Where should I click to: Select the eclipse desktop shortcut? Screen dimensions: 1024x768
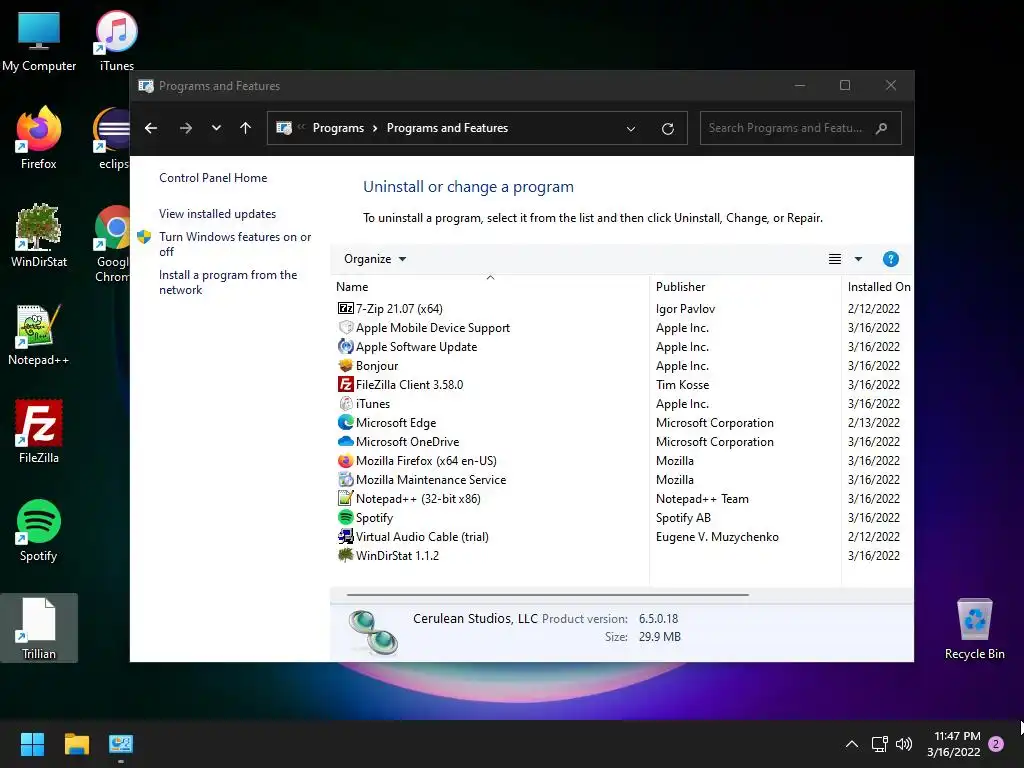tap(112, 138)
